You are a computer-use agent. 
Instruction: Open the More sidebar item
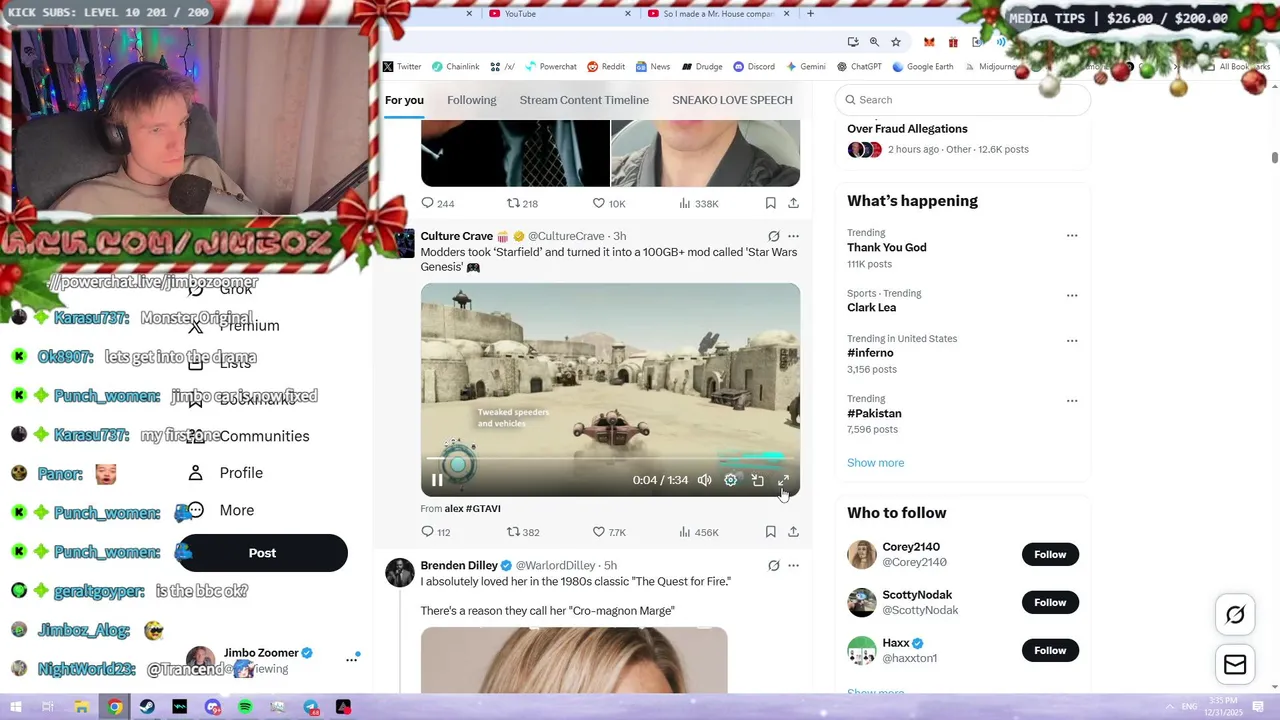[x=221, y=510]
